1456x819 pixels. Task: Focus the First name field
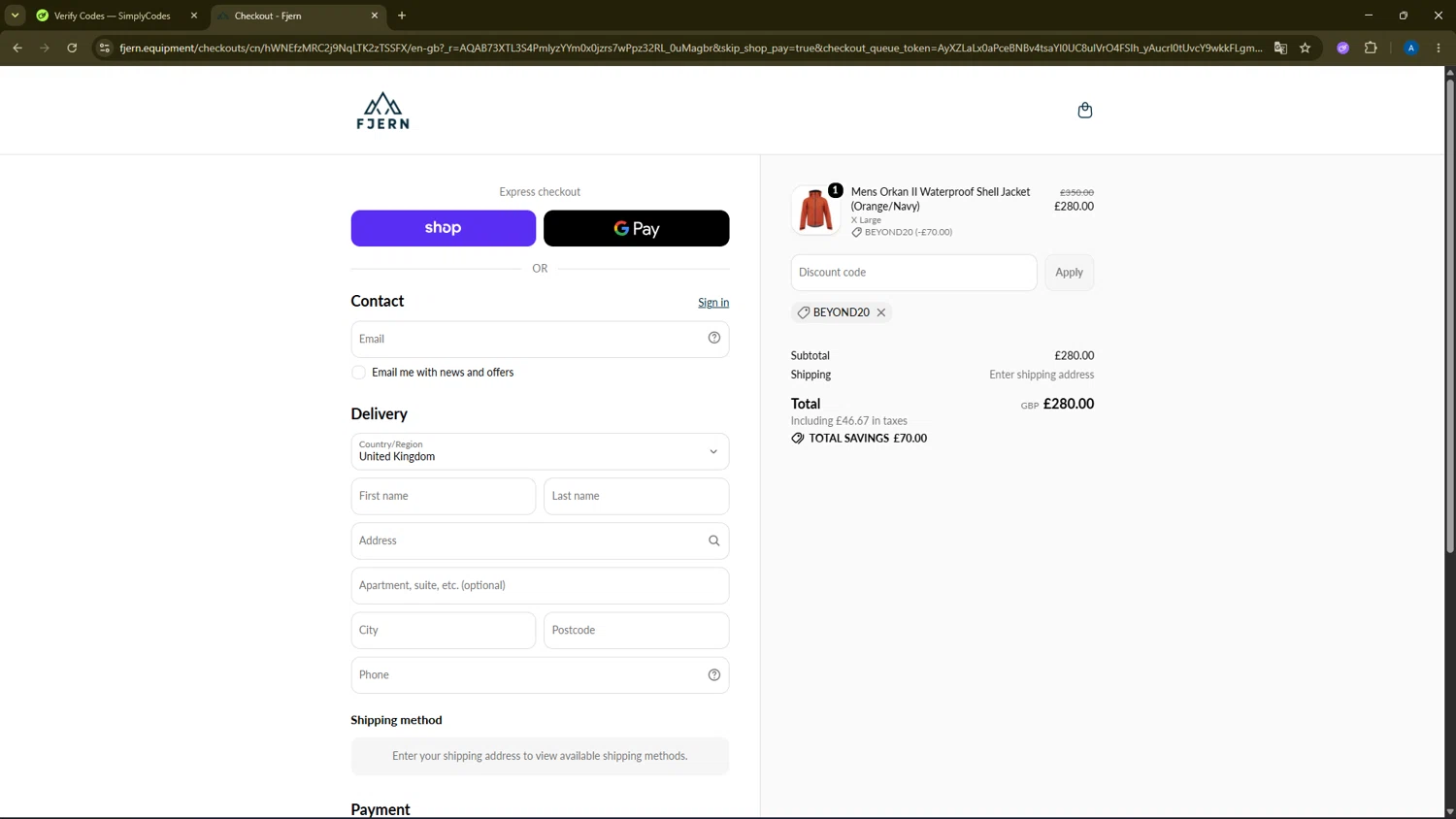443,496
